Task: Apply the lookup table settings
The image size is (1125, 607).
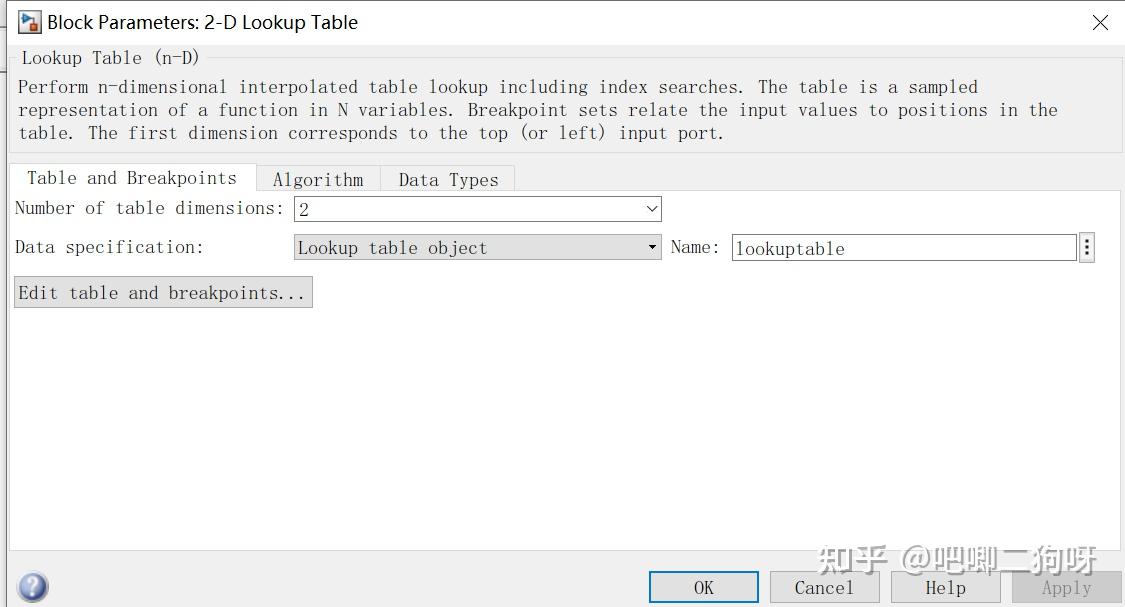Action: point(1066,587)
